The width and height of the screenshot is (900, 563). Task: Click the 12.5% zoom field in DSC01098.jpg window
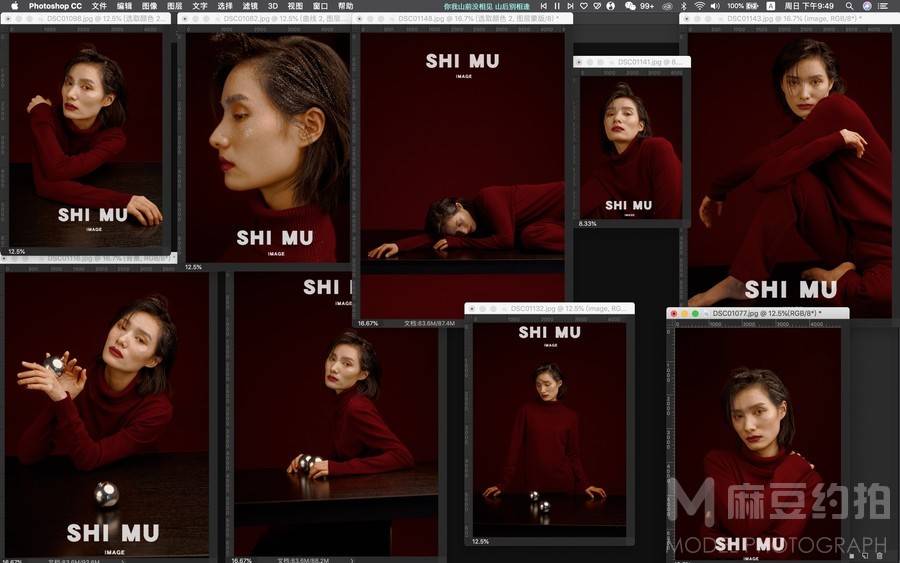click(x=17, y=251)
